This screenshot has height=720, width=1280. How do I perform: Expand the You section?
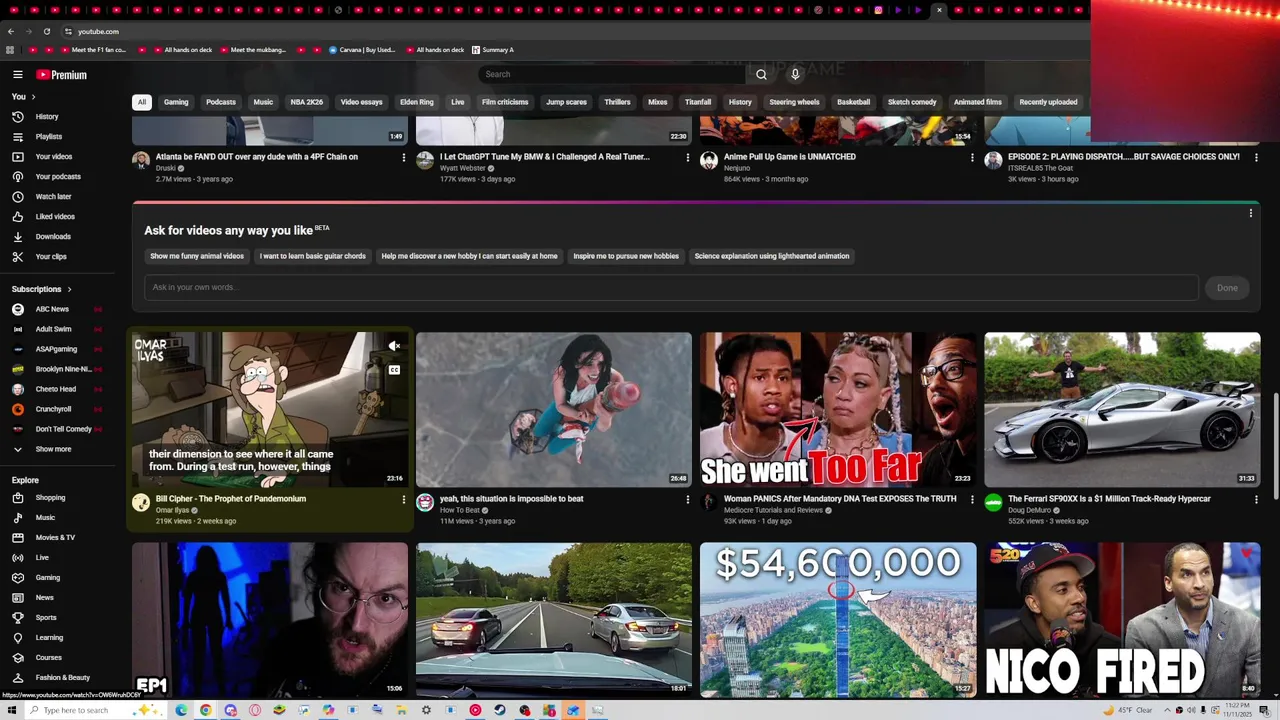pos(23,97)
